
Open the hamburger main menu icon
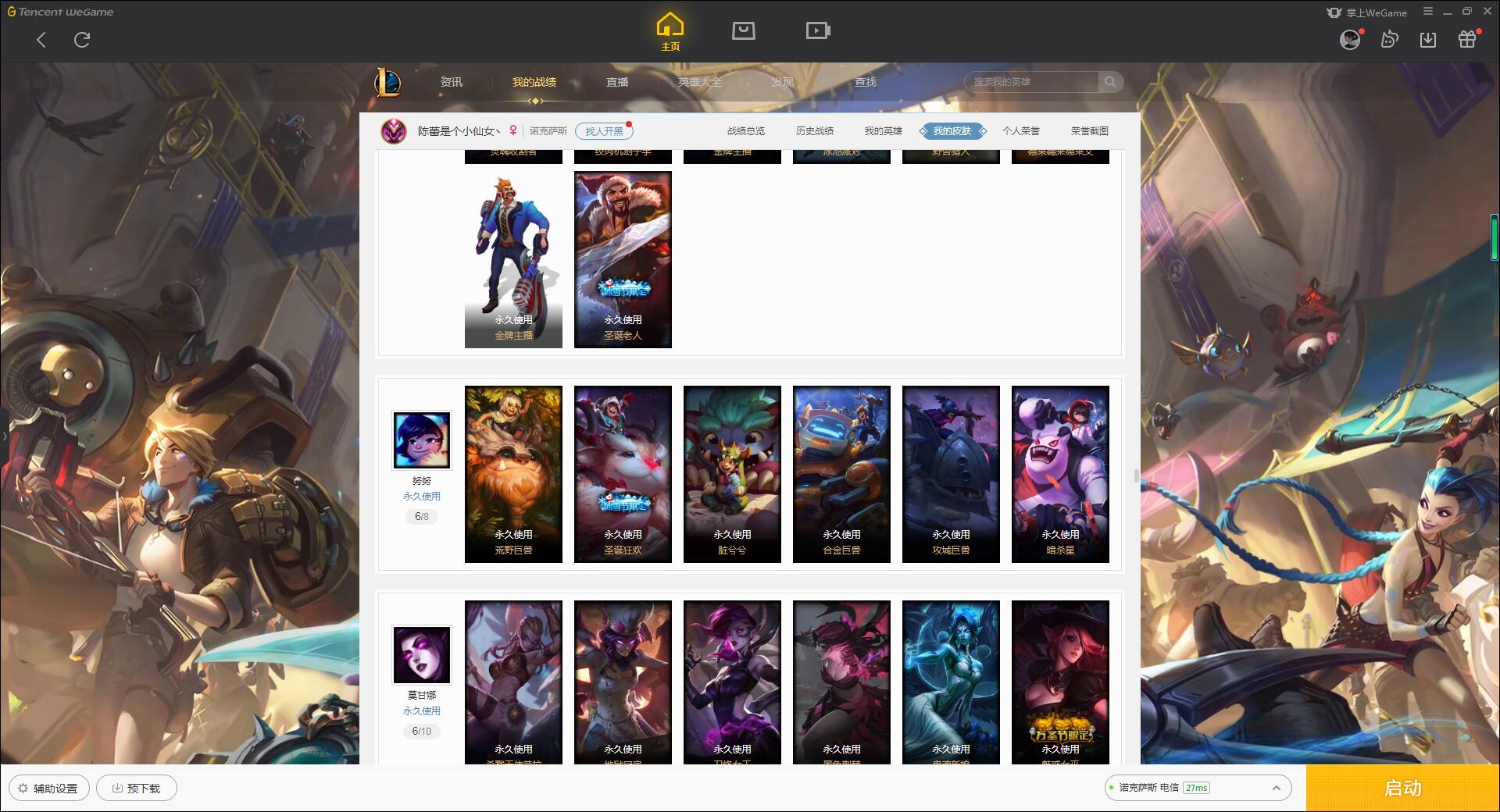click(1428, 12)
